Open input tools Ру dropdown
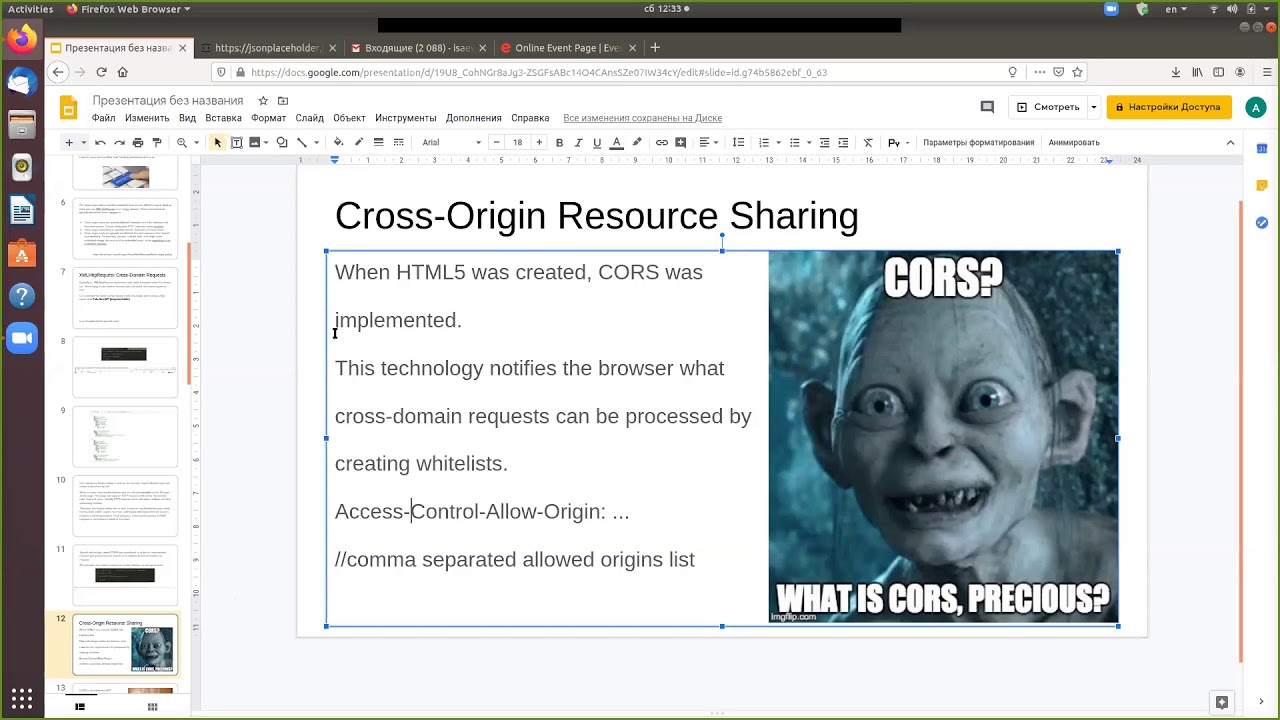The height and width of the screenshot is (720, 1280). click(x=898, y=142)
